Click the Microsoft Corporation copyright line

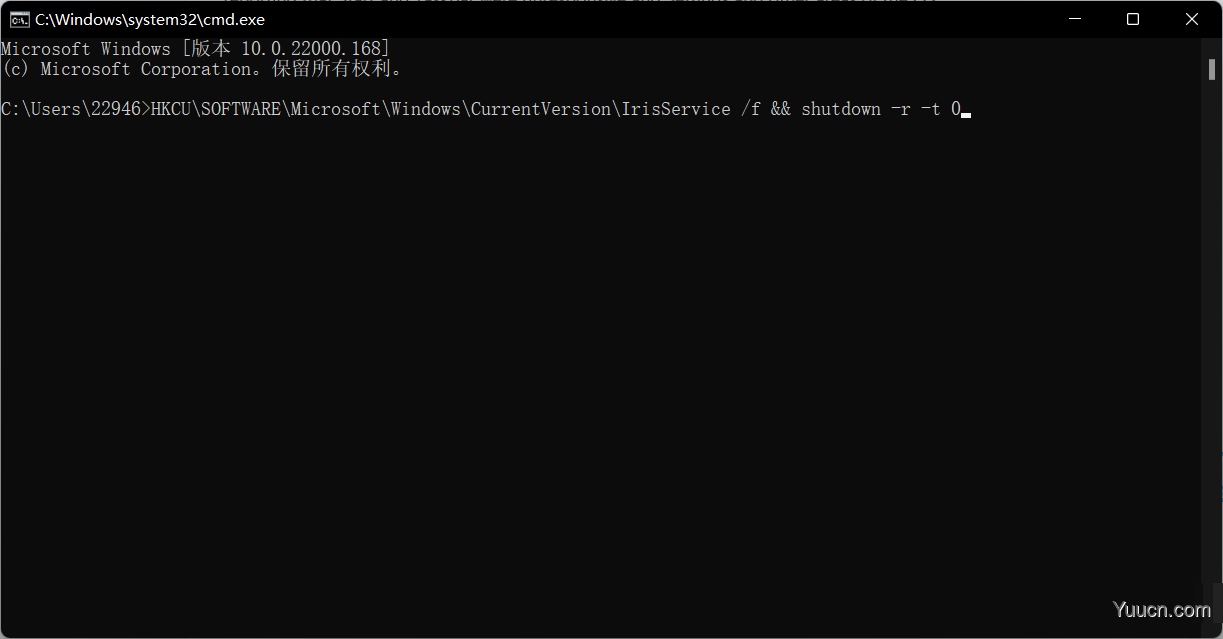(202, 69)
